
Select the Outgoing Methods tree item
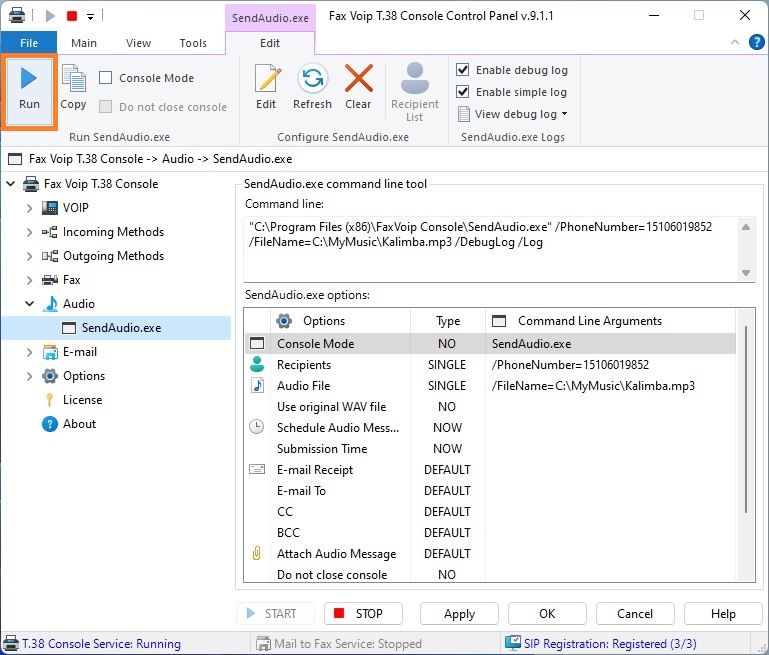click(x=113, y=256)
